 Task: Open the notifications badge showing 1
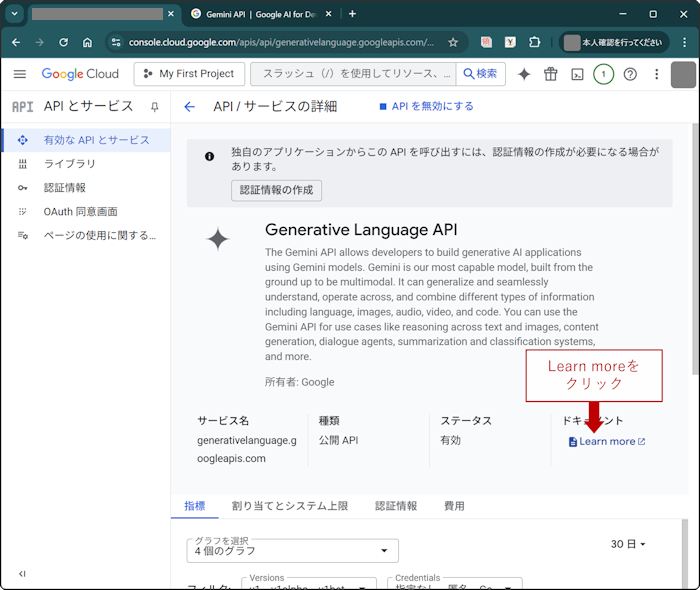coord(603,74)
